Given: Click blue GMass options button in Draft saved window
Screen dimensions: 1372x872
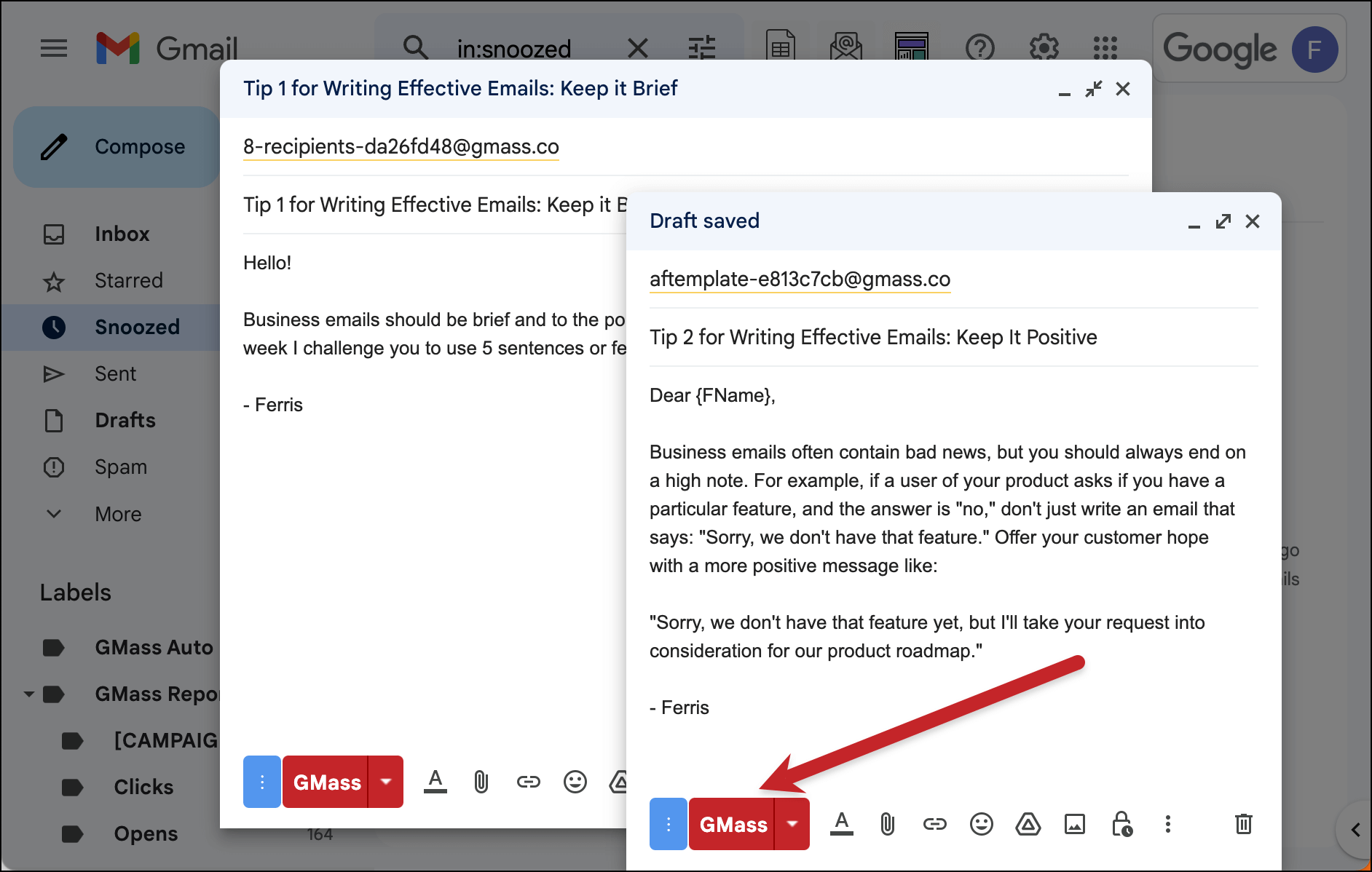Looking at the screenshot, I should pos(669,824).
